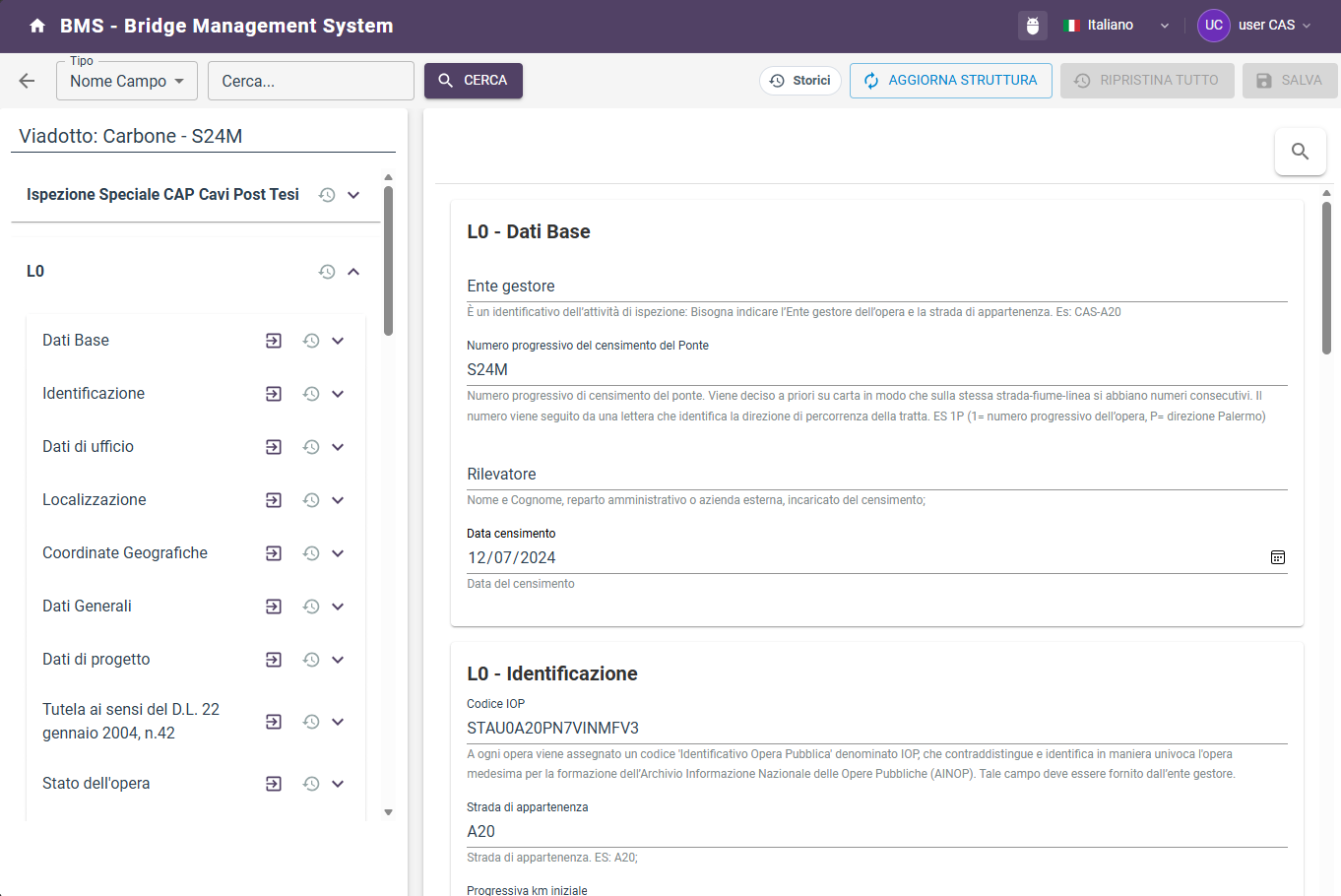The height and width of the screenshot is (896, 1341).
Task: Open the user CAS account menu
Action: (1254, 26)
